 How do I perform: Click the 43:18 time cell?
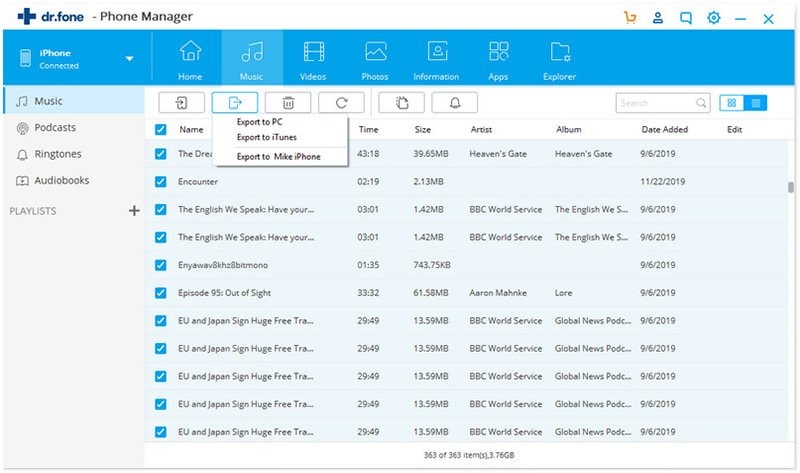(368, 154)
